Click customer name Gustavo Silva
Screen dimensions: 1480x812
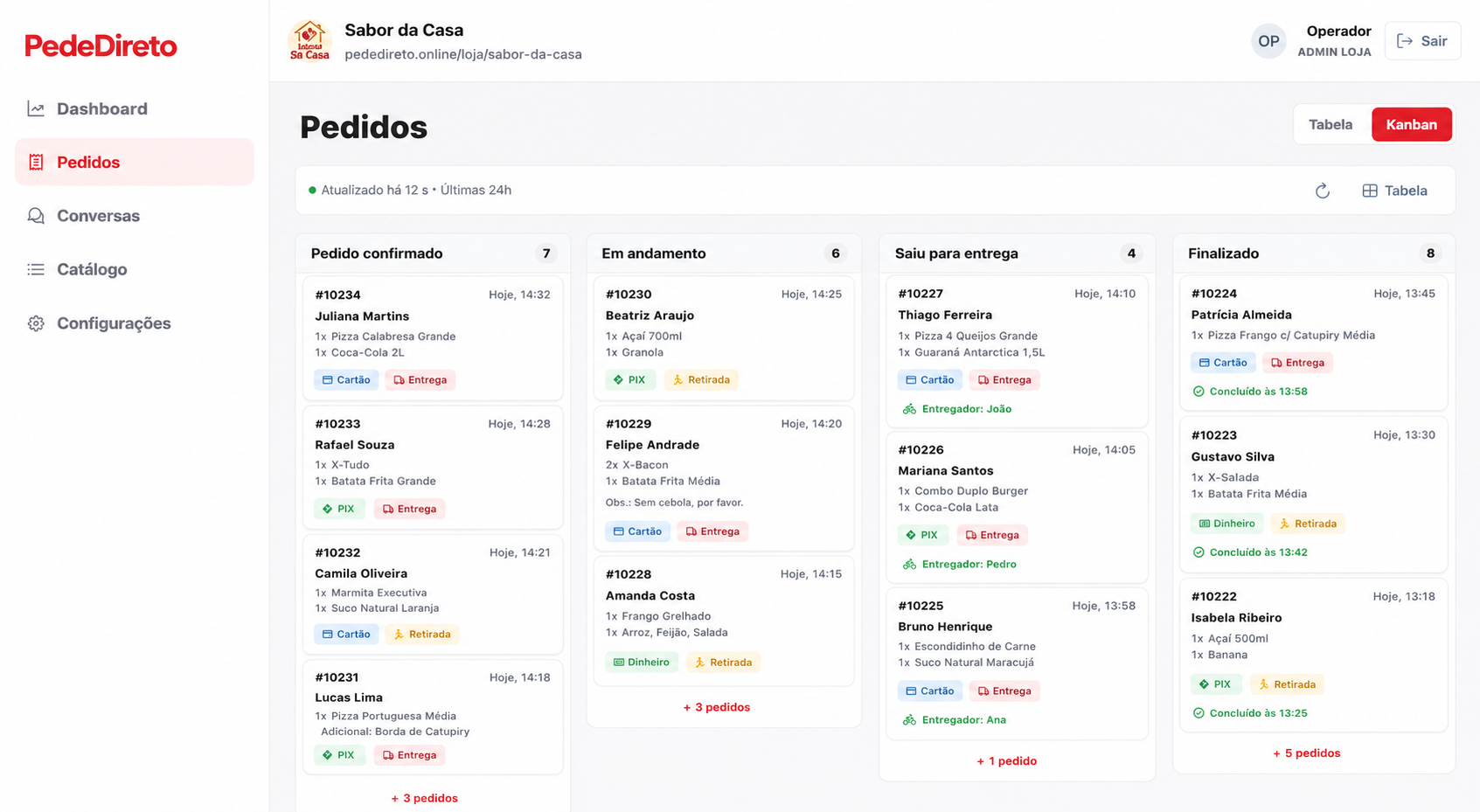(1233, 456)
